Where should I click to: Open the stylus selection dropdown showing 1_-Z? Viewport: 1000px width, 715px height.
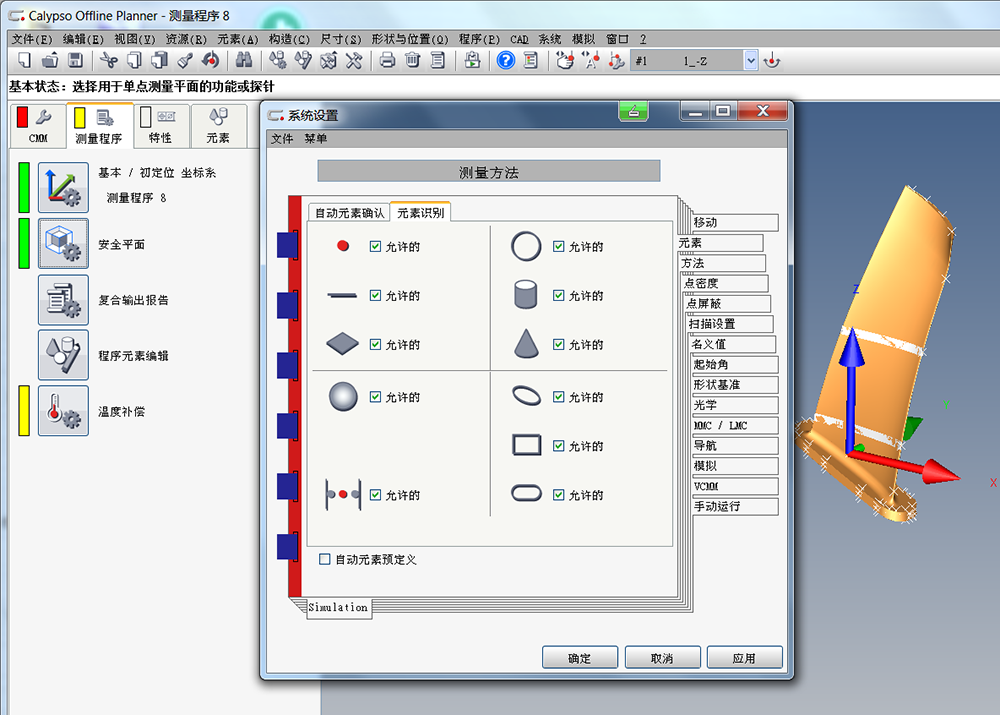click(x=751, y=61)
